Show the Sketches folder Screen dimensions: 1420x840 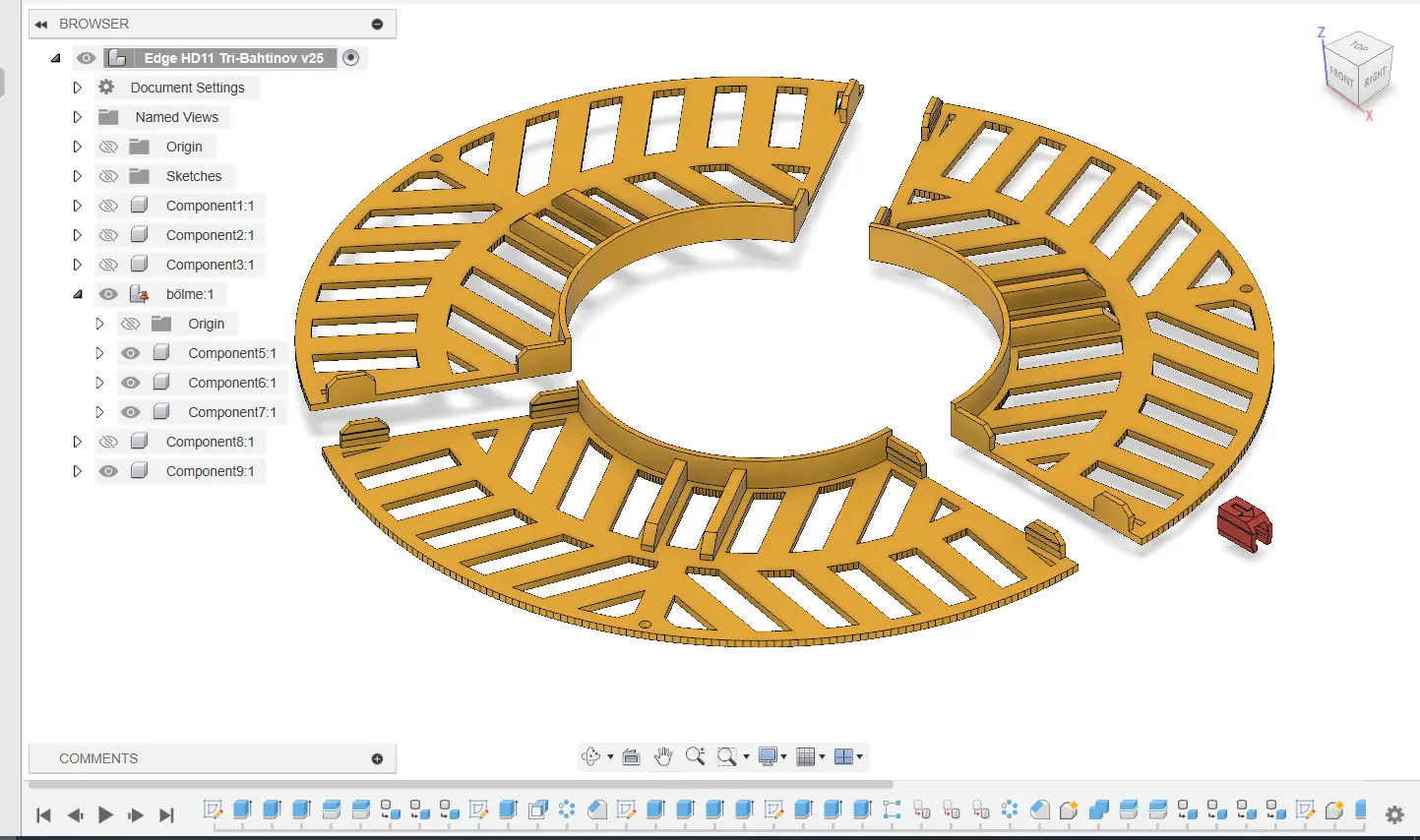[x=108, y=176]
